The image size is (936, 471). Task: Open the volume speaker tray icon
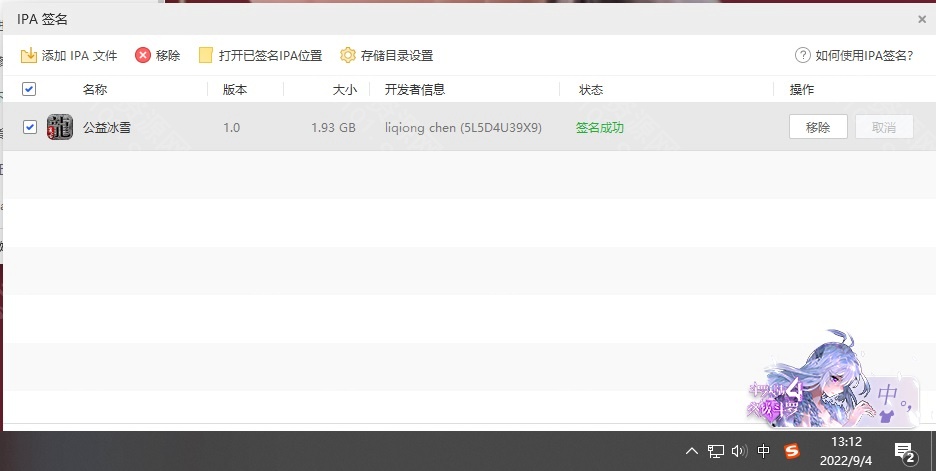tap(739, 451)
